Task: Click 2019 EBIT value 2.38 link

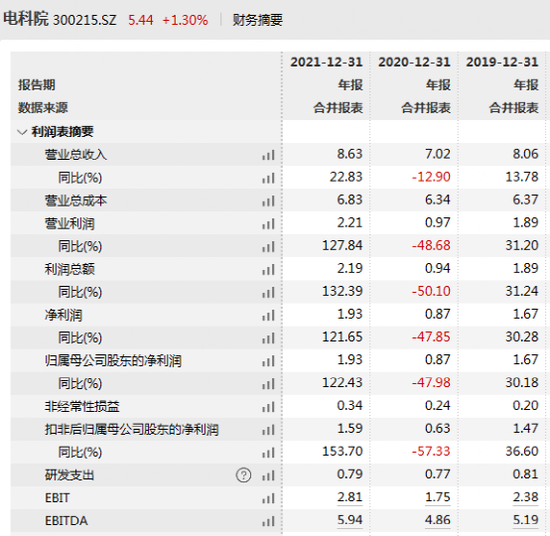Action: tap(525, 497)
